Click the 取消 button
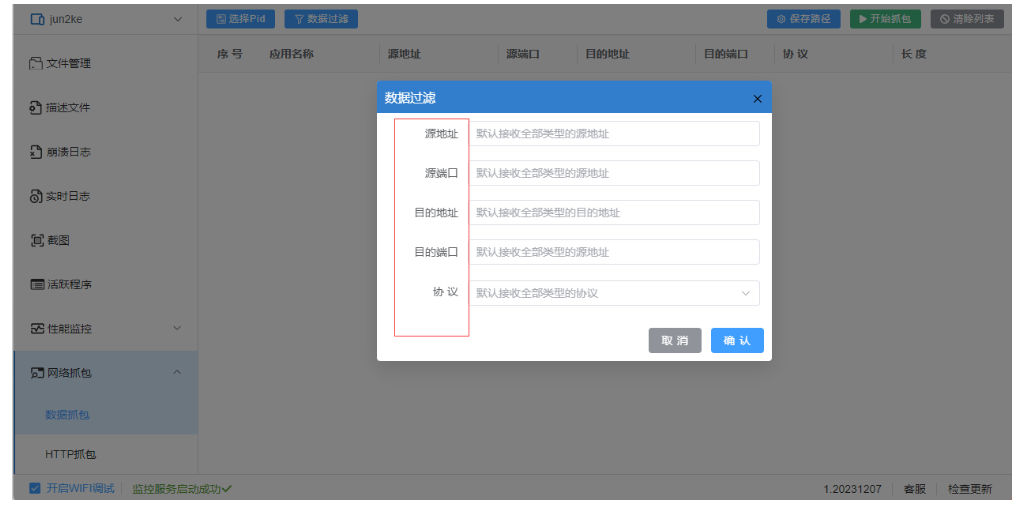This screenshot has height=506, width=1020. [x=675, y=340]
